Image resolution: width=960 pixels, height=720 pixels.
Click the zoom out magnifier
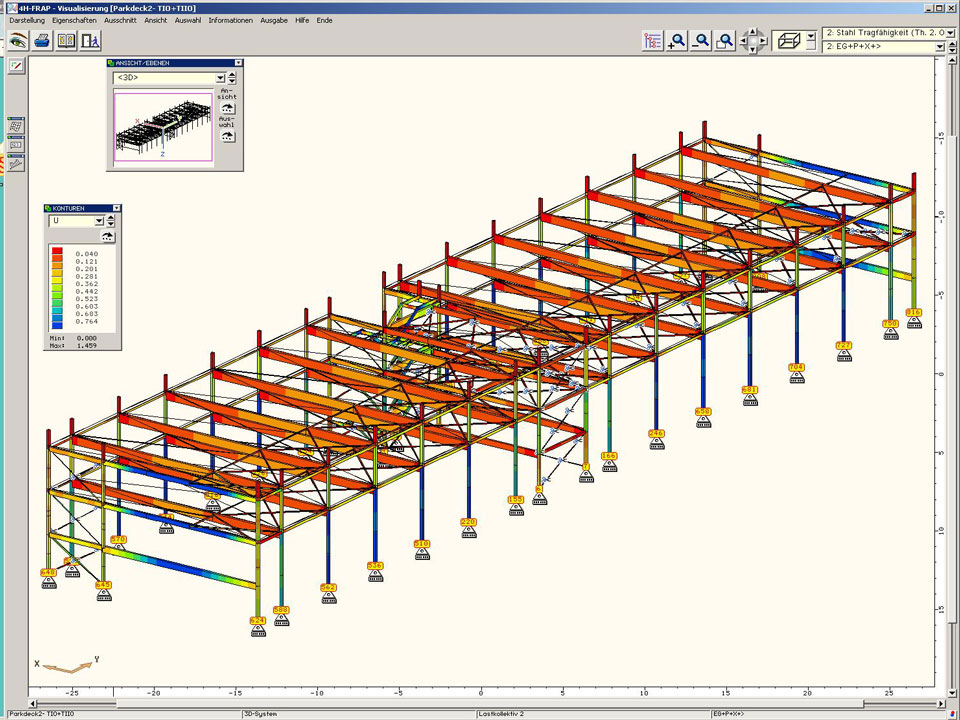point(702,41)
